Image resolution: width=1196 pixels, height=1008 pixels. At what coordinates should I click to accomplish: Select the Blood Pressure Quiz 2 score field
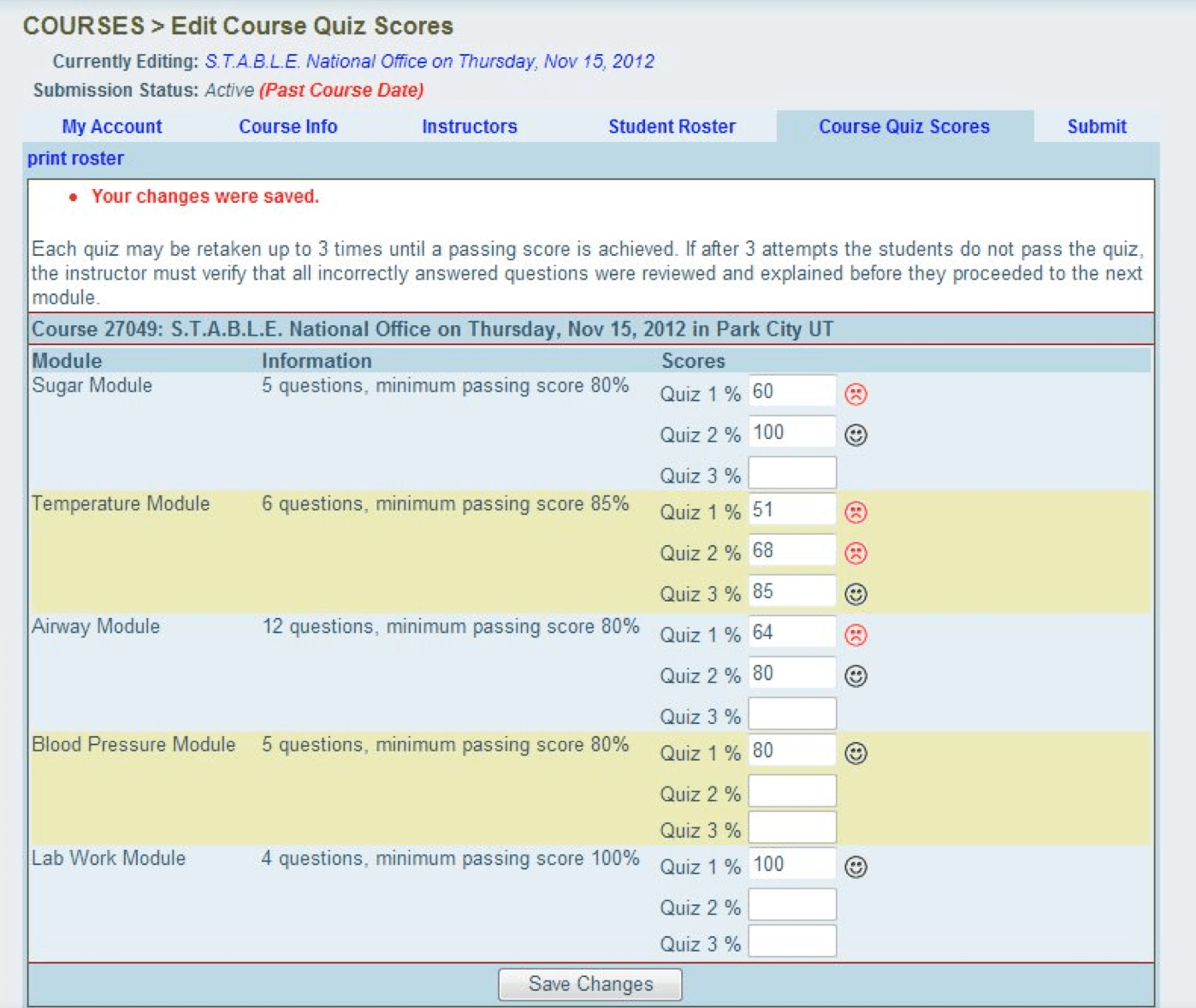pyautogui.click(x=790, y=792)
